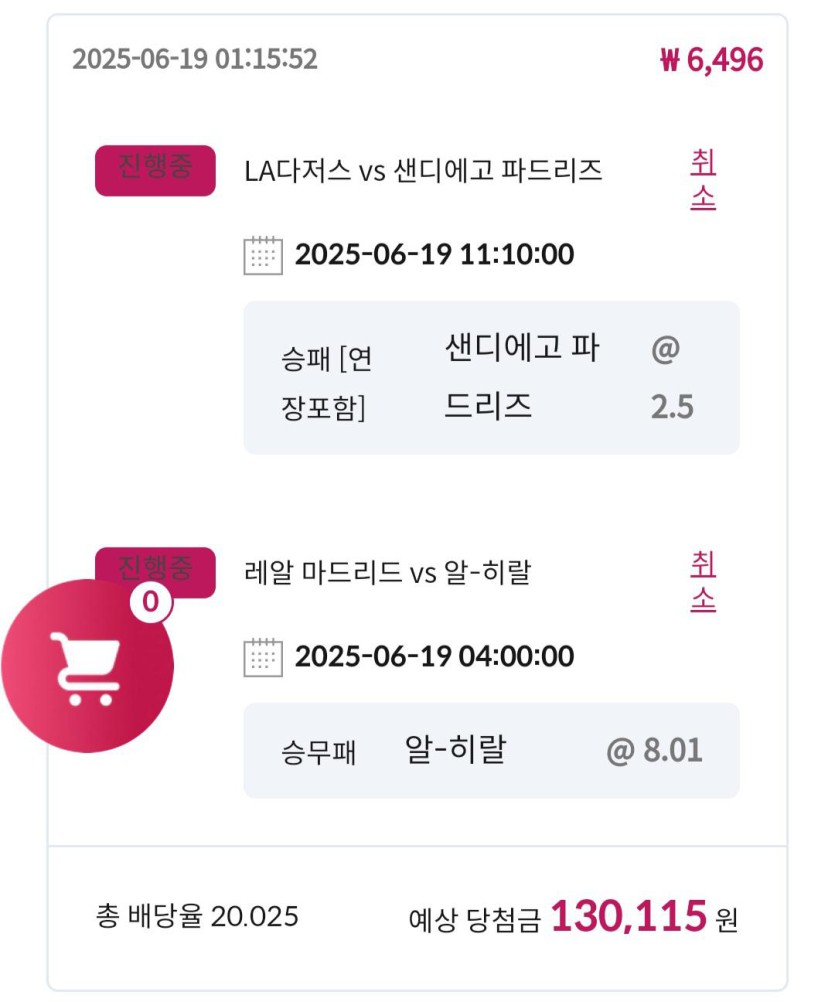Image resolution: width=835 pixels, height=1002 pixels.
Task: Click the bet timestamp 2025-06-19 01:15:52
Action: tap(195, 59)
